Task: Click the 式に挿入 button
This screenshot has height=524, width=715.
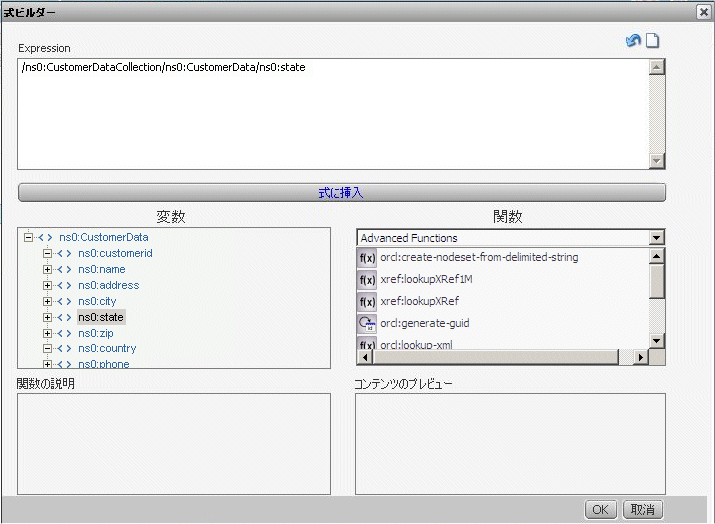Action: (342, 193)
